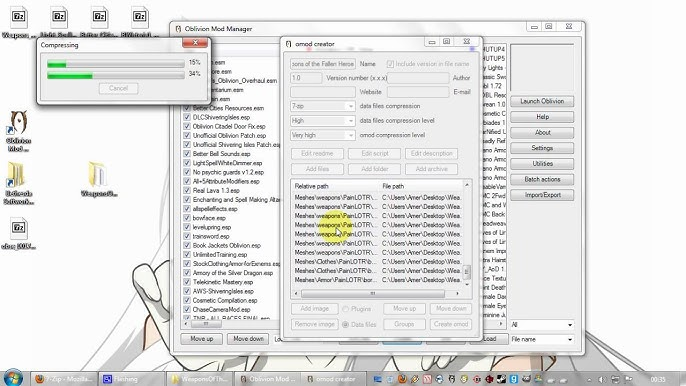
Task: Click the lower 34% compression progress bar
Action: pyautogui.click(x=116, y=76)
